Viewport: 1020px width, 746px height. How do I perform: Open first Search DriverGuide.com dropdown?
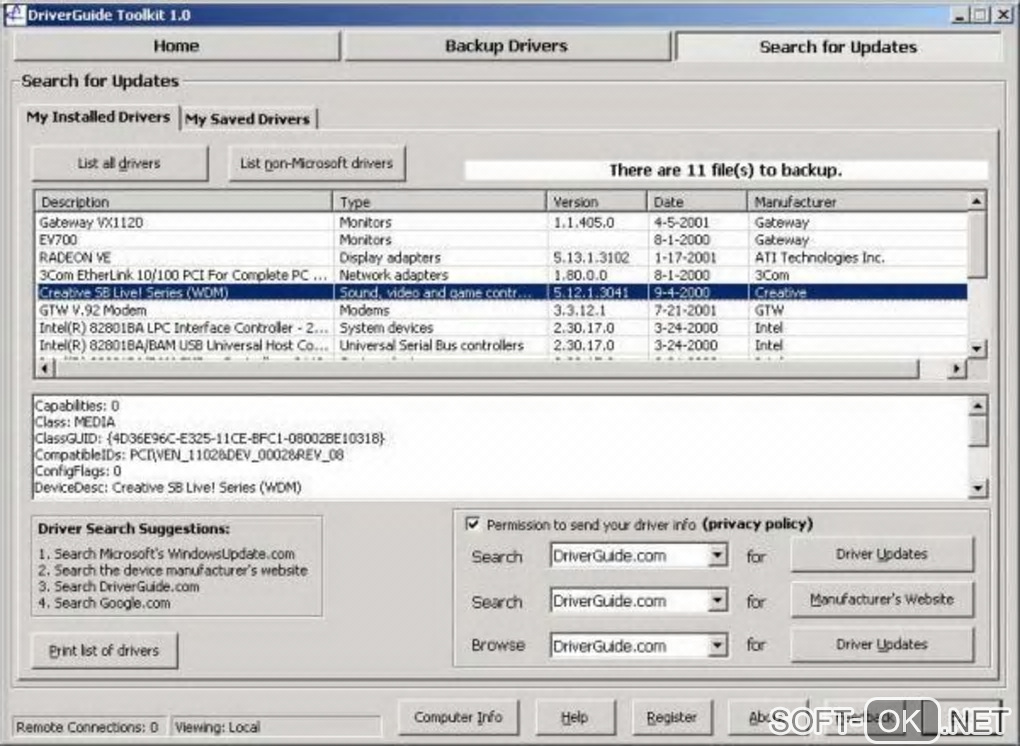tap(717, 555)
